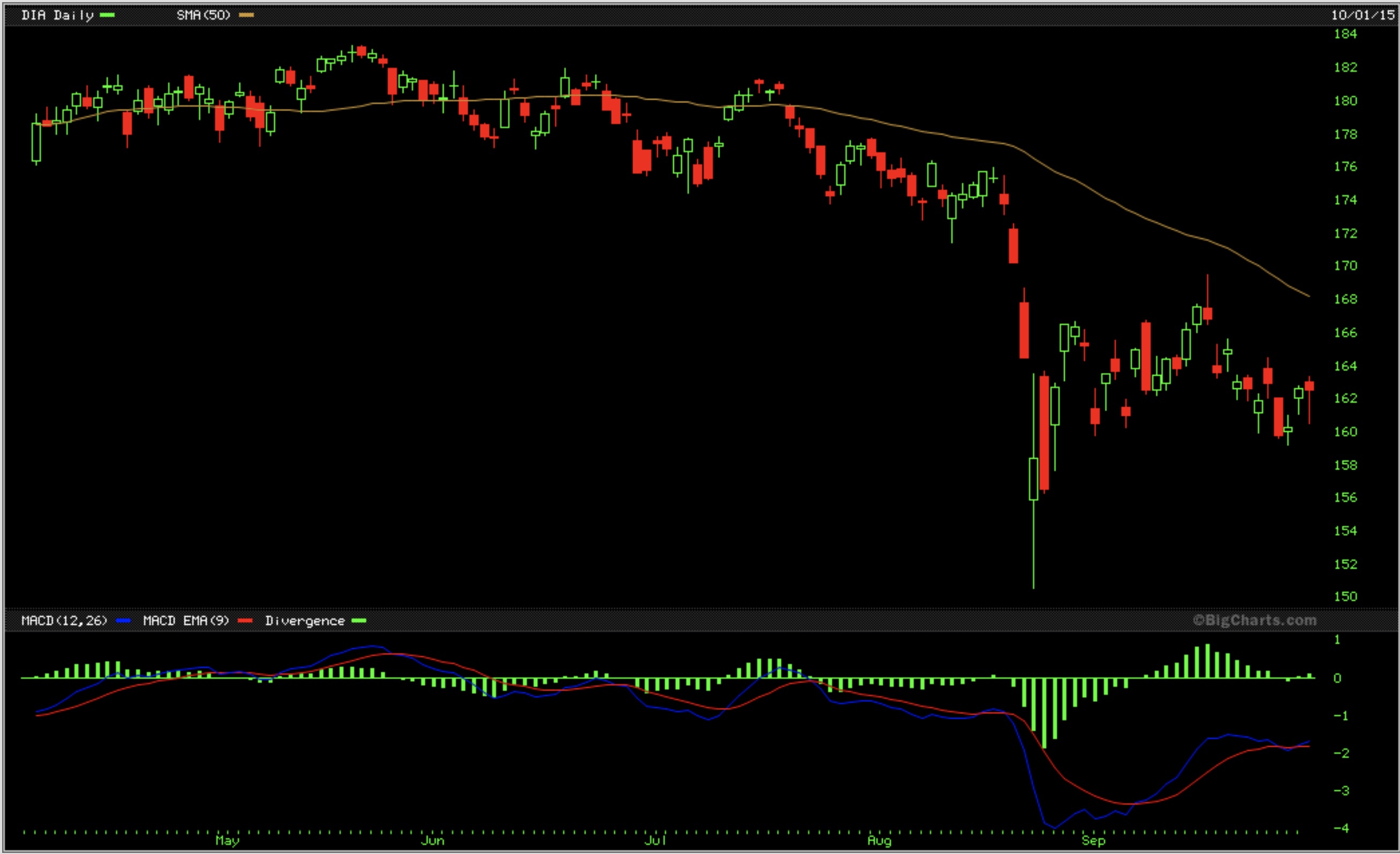Click the DIA Daily chart title
The image size is (1400, 854).
(x=57, y=16)
